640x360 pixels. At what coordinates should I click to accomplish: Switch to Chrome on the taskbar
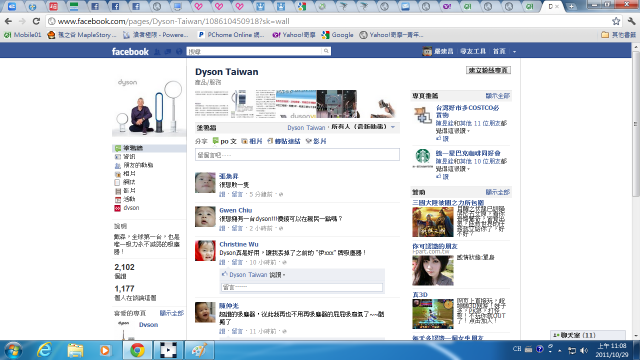138,350
